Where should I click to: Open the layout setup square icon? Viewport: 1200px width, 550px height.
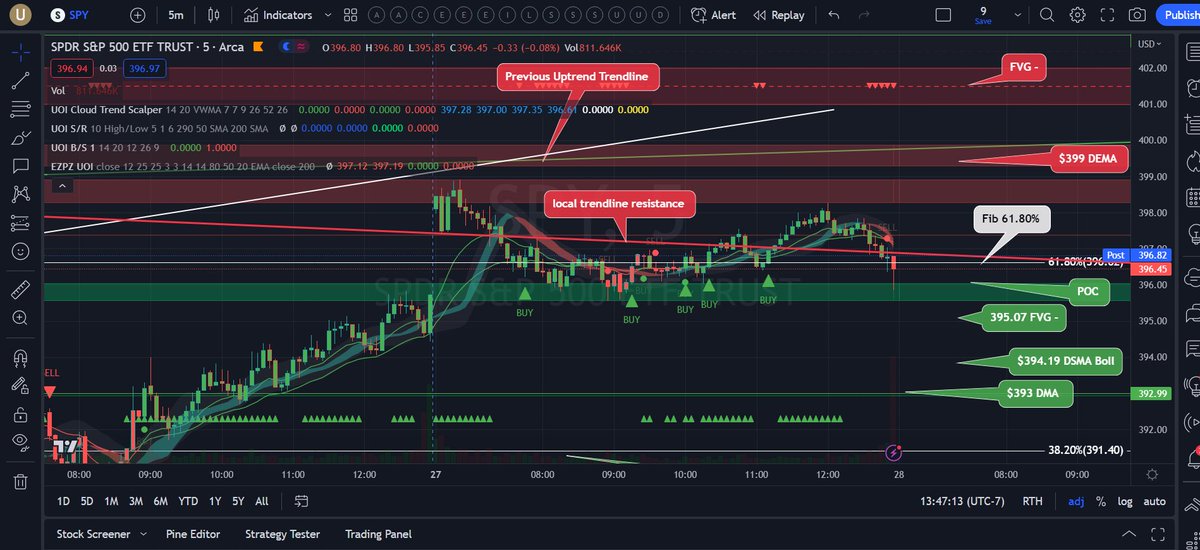943,15
